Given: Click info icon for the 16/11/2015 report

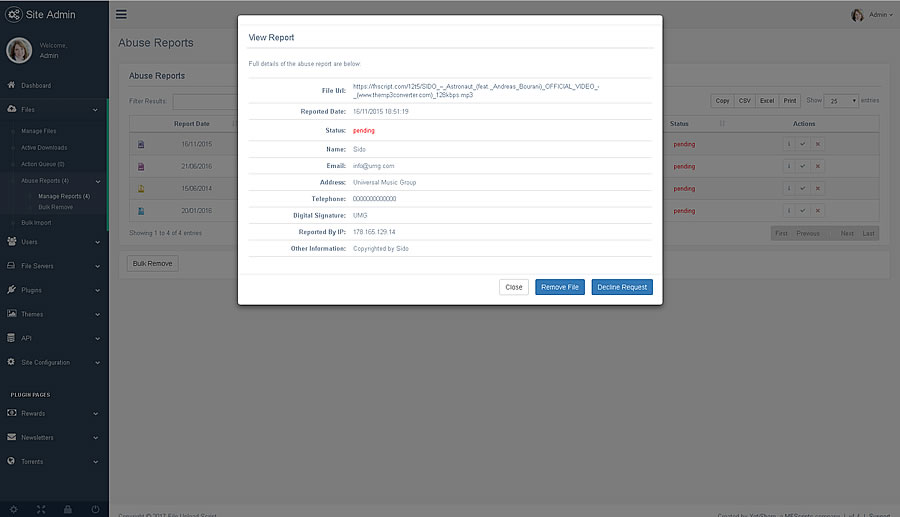Looking at the screenshot, I should [x=789, y=144].
